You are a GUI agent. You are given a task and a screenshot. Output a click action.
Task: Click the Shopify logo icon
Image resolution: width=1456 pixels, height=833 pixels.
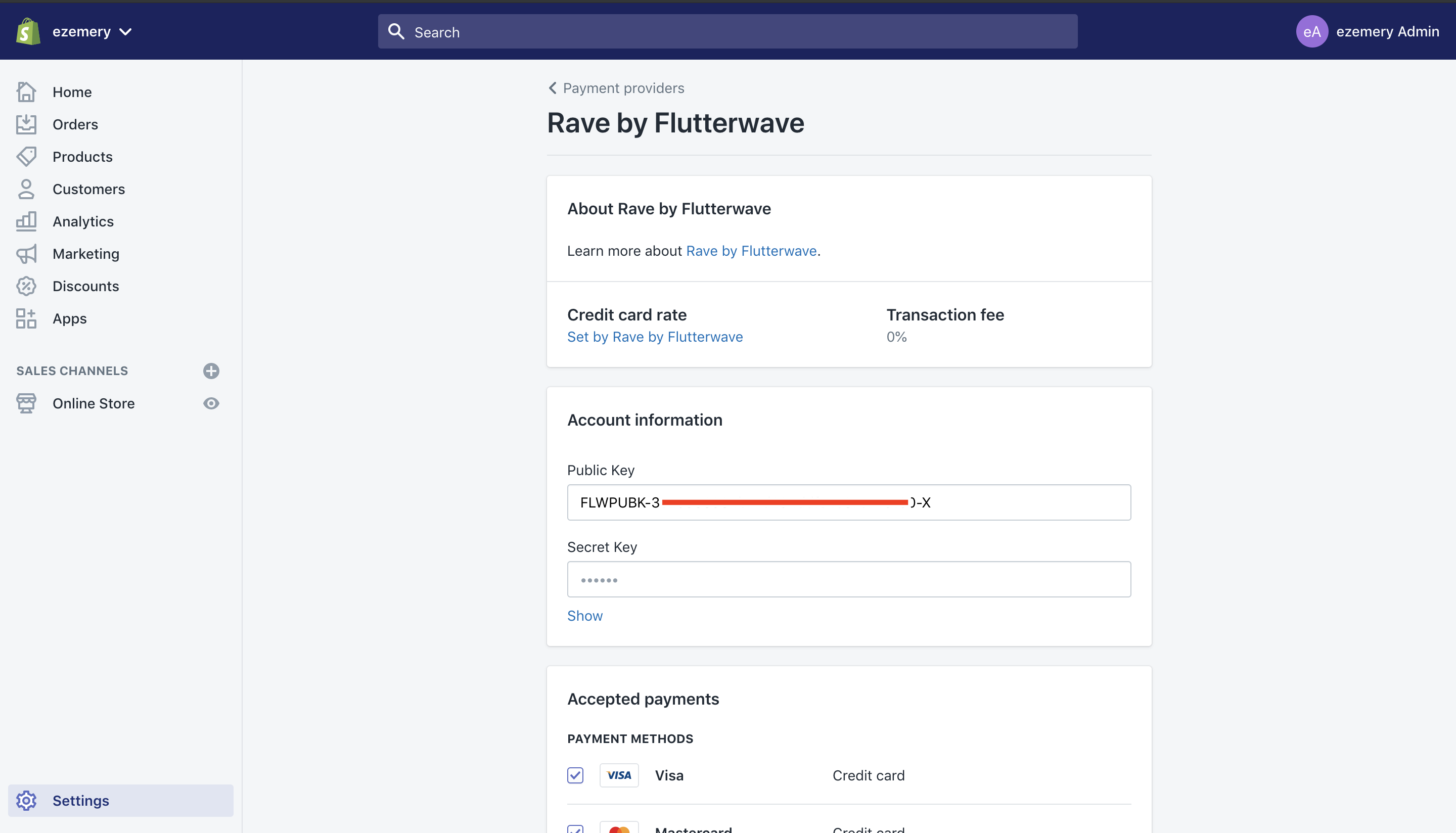[28, 31]
